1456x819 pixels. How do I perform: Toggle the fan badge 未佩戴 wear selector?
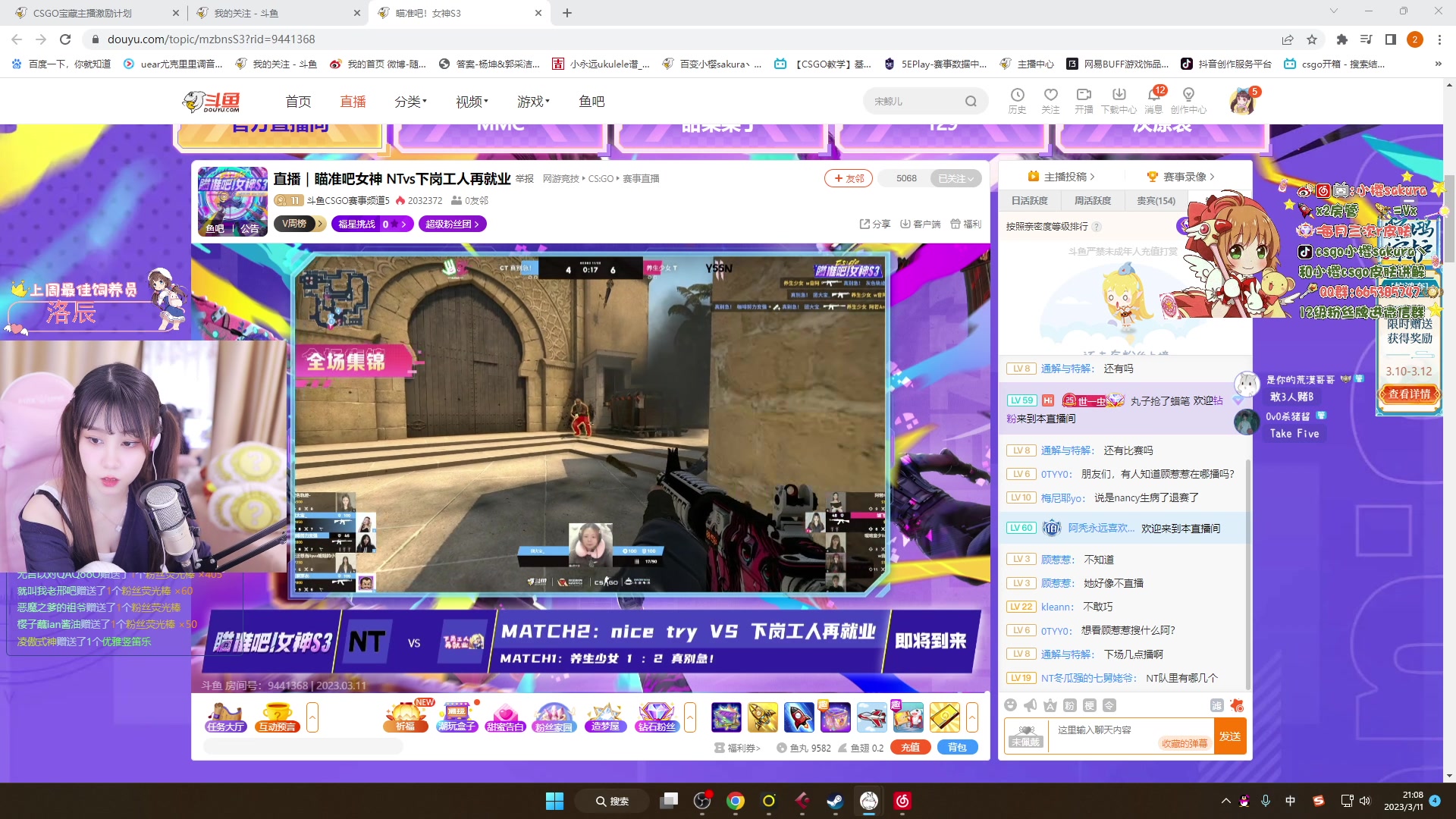coord(1025,736)
